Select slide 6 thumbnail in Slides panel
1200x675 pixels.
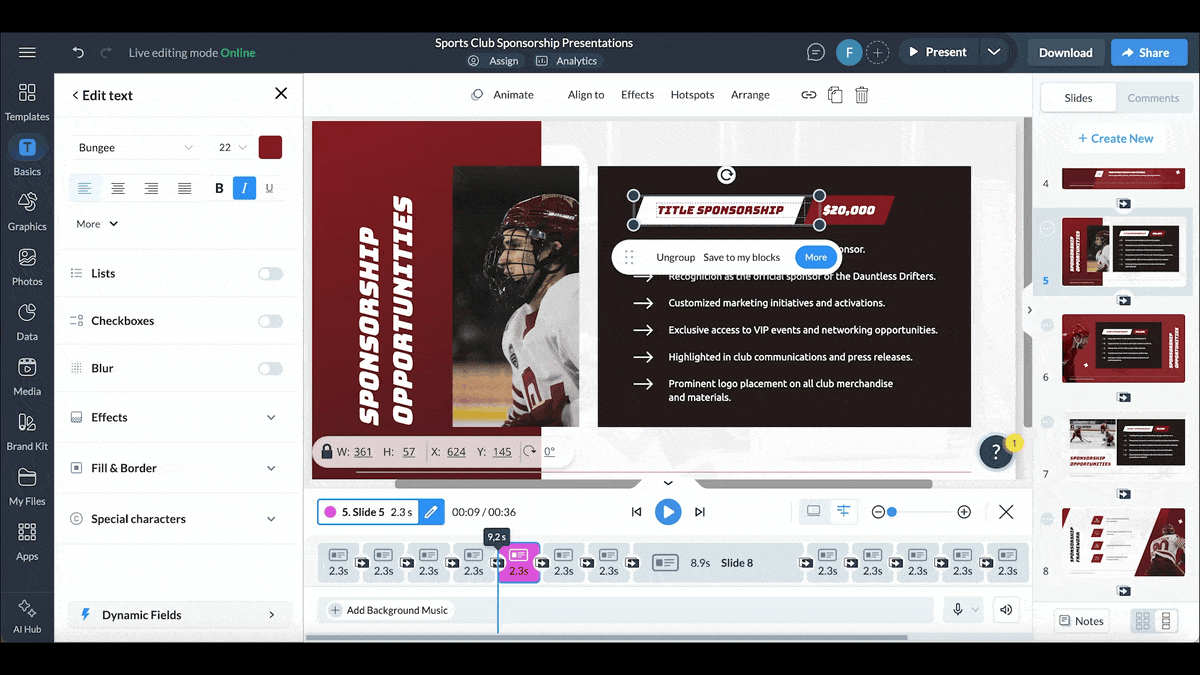point(1115,347)
